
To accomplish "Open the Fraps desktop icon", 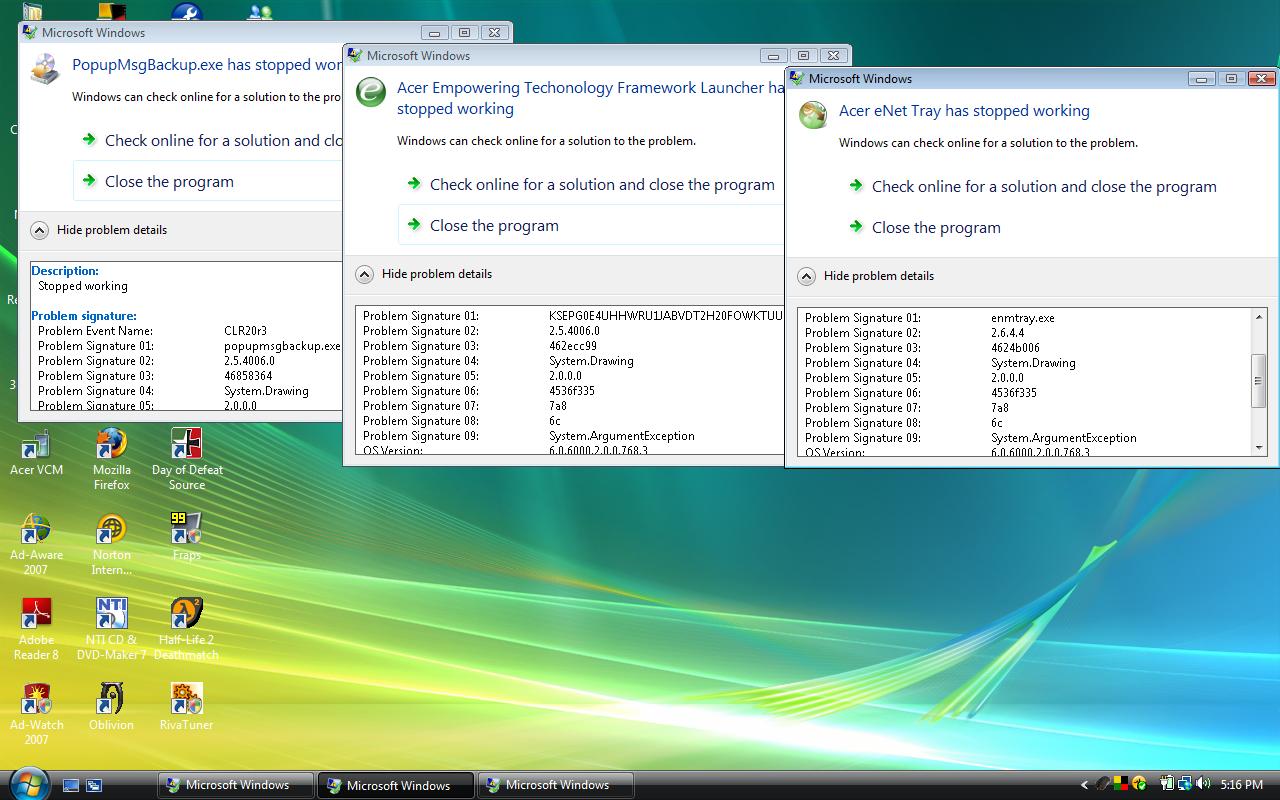I will coord(187,530).
